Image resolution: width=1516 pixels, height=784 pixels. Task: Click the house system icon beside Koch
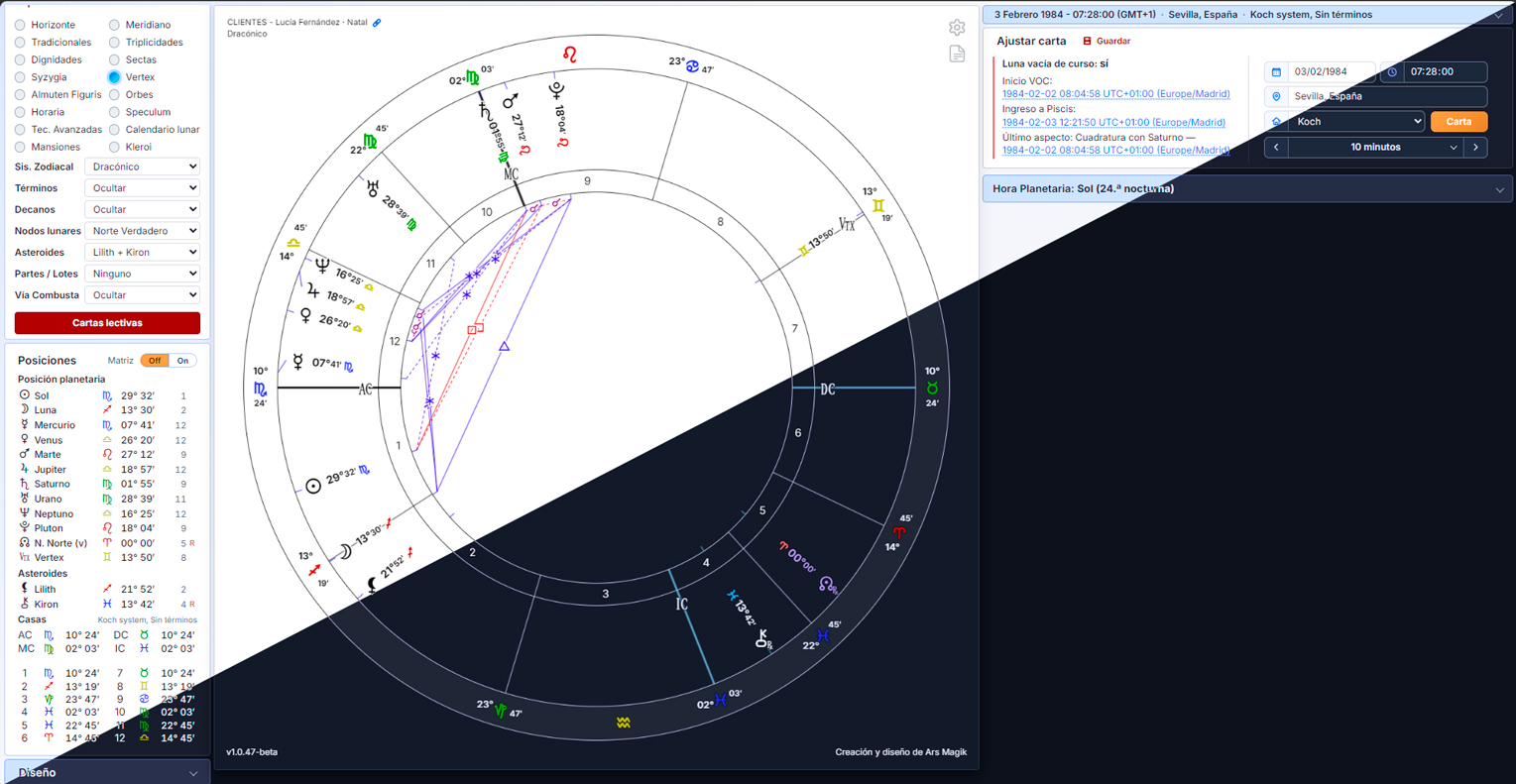(1276, 121)
